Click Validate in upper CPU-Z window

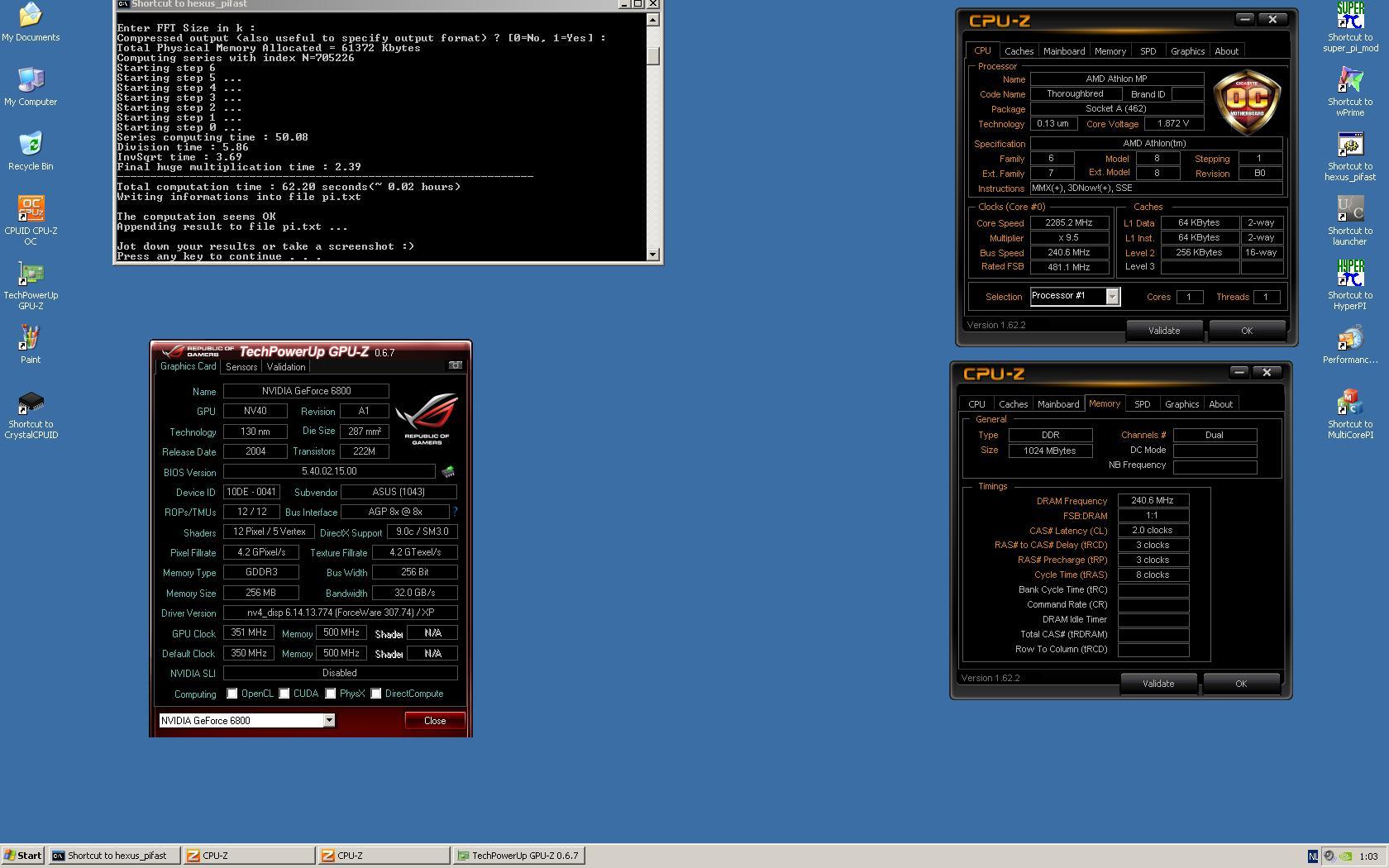pyautogui.click(x=1164, y=331)
